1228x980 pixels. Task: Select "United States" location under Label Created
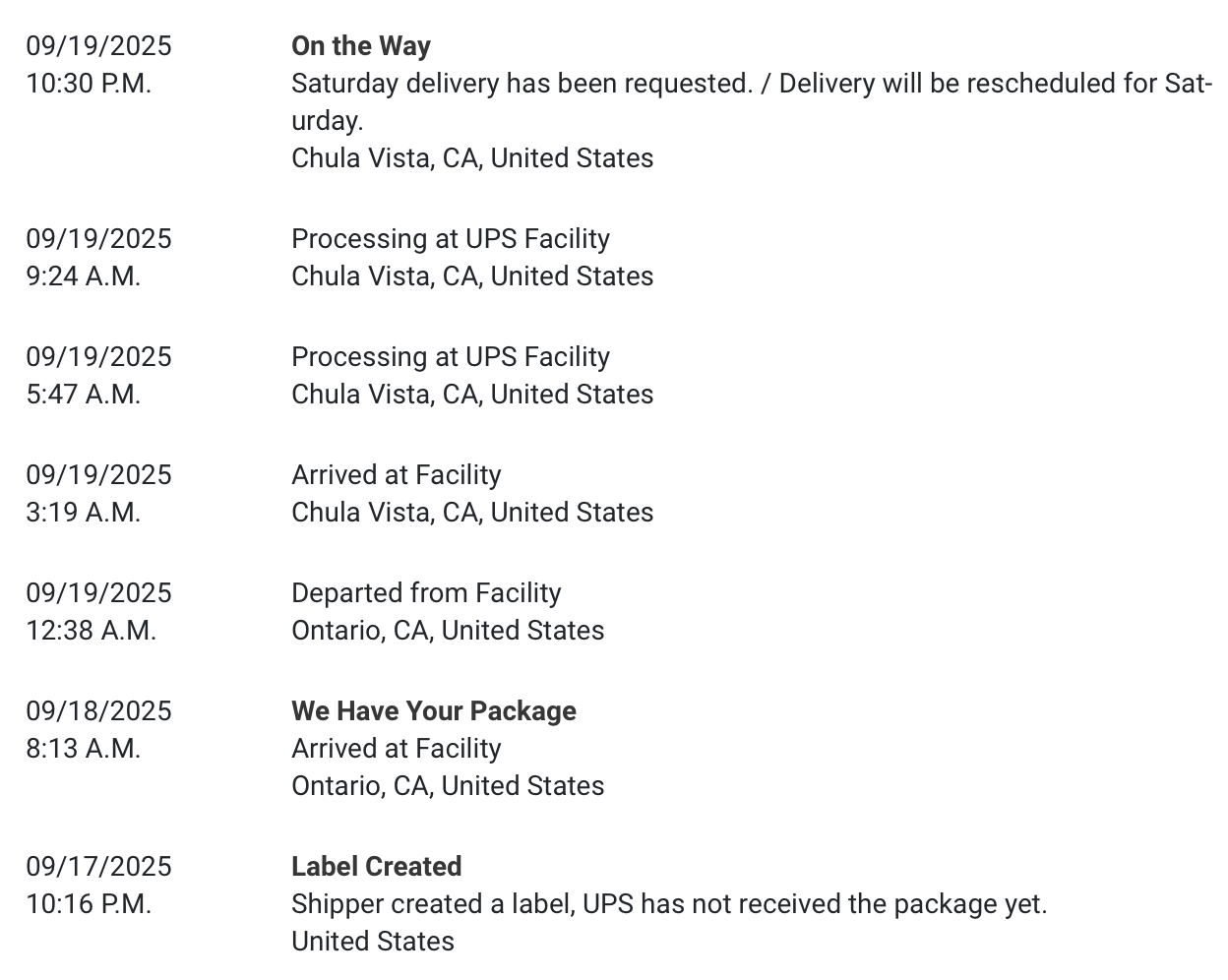[x=372, y=942]
